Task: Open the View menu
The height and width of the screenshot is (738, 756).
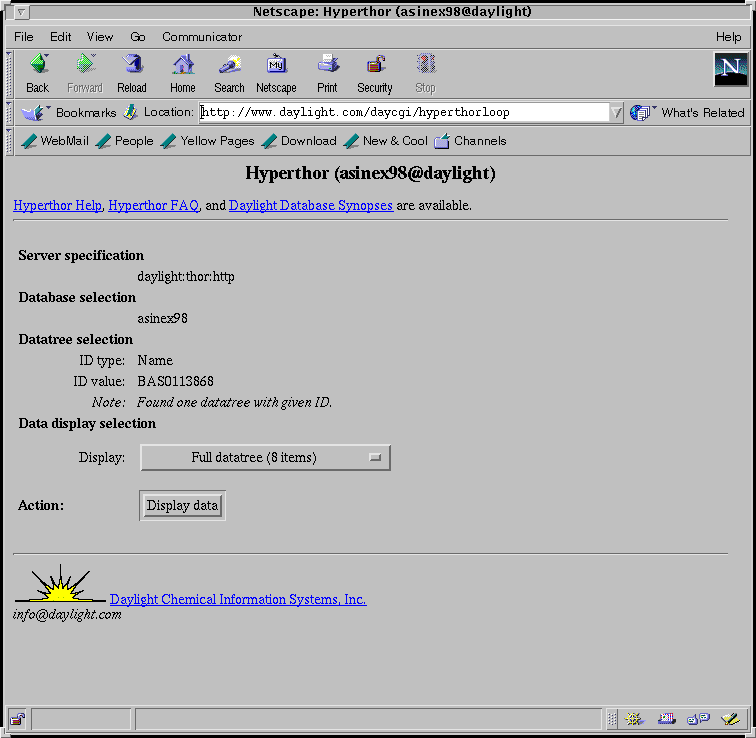Action: tap(100, 37)
